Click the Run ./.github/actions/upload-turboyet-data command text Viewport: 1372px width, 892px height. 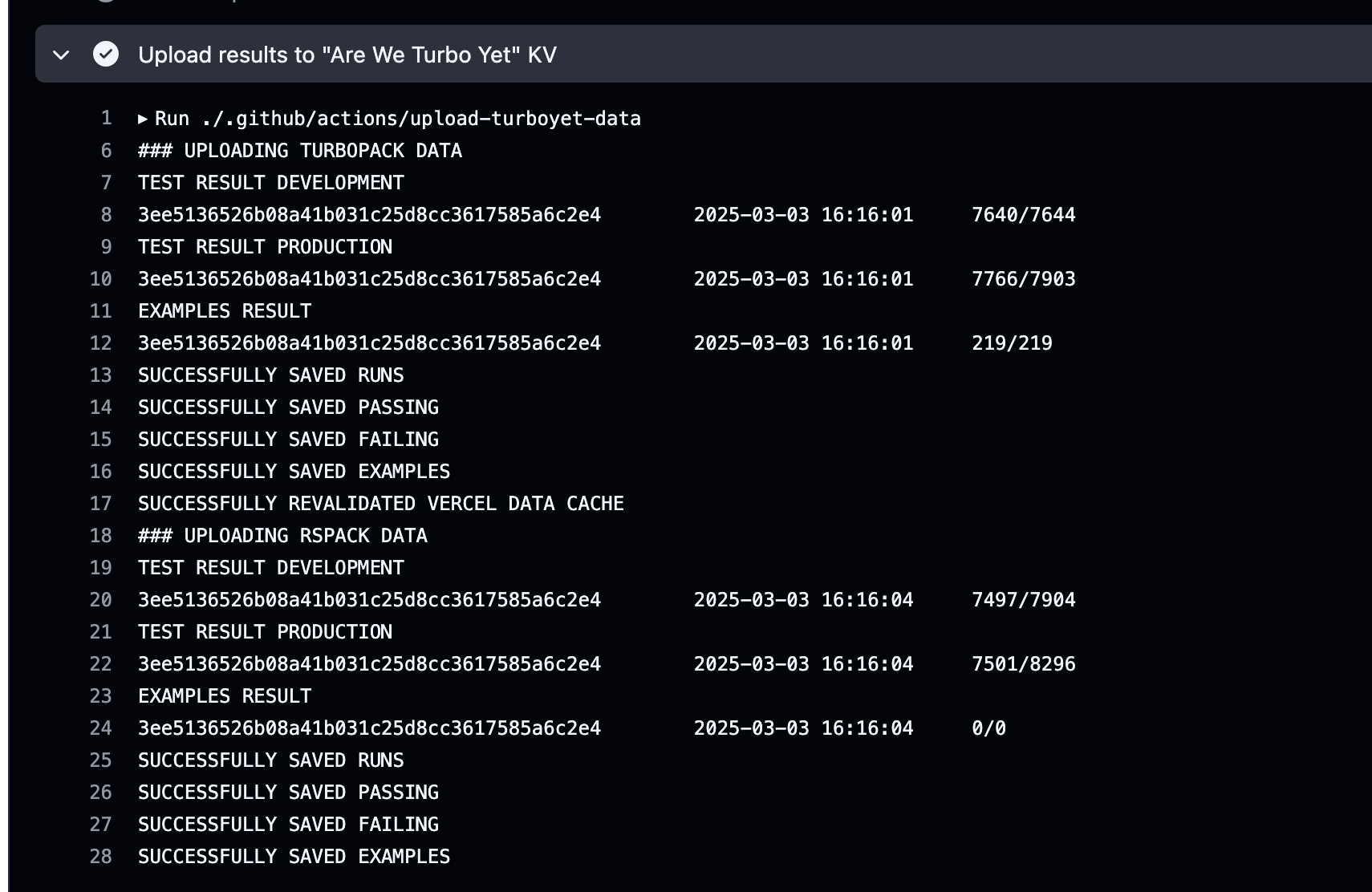click(397, 119)
